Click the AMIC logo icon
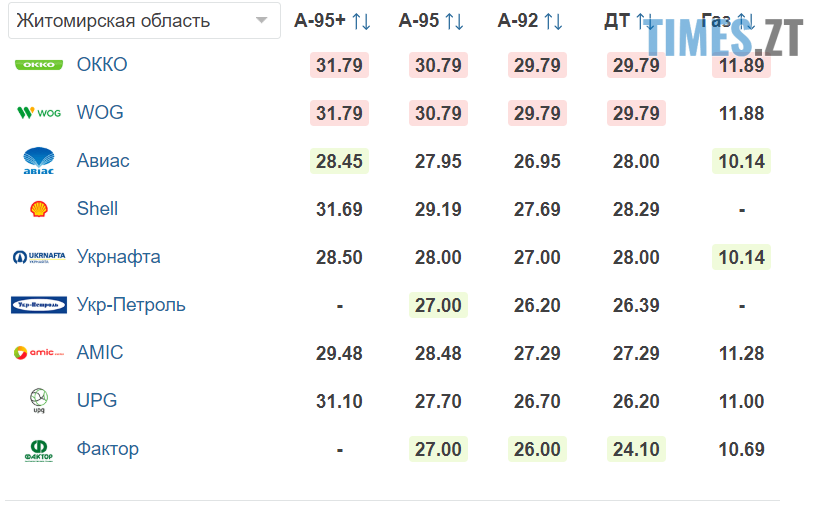831x505 pixels. (39, 353)
